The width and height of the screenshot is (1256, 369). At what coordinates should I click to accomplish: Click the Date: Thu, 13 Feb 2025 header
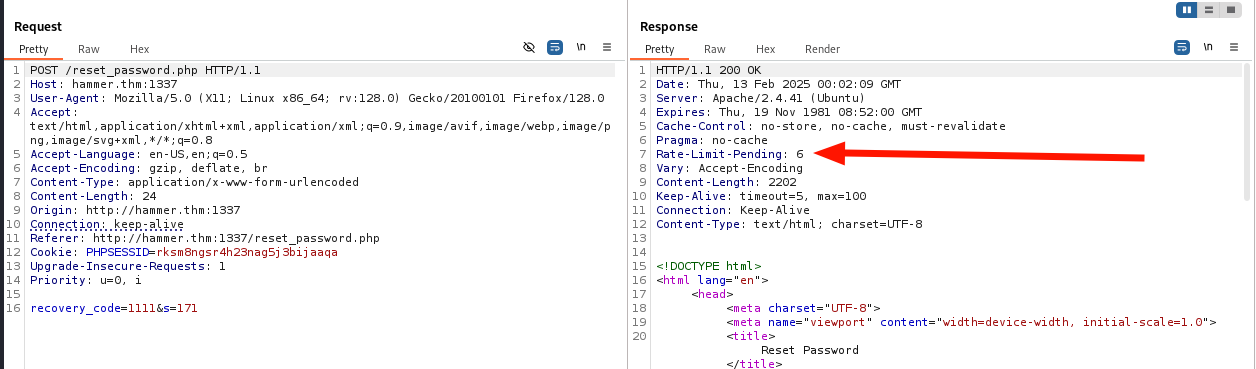pyautogui.click(x=778, y=84)
